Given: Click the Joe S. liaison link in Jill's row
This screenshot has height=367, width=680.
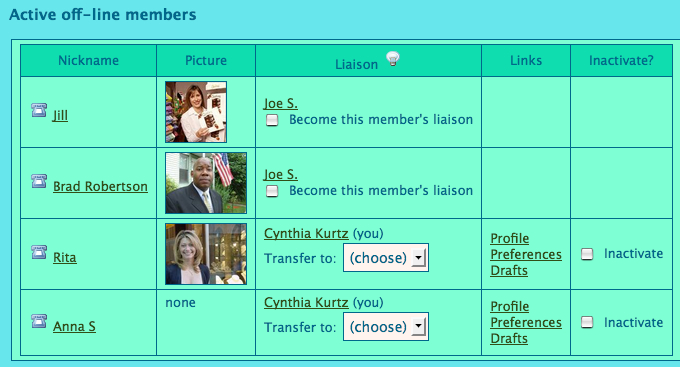Looking at the screenshot, I should (x=281, y=103).
